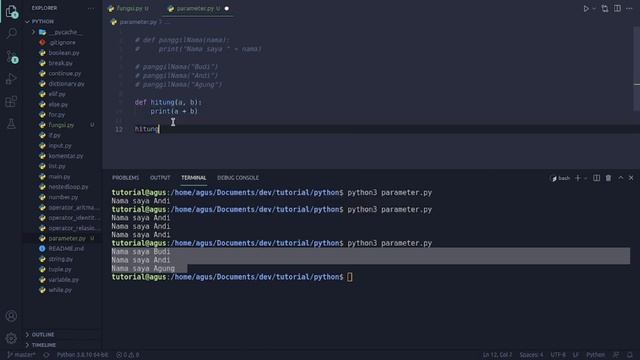Open variable.py in the explorer
Viewport: 640px width, 360px height.
click(63, 280)
